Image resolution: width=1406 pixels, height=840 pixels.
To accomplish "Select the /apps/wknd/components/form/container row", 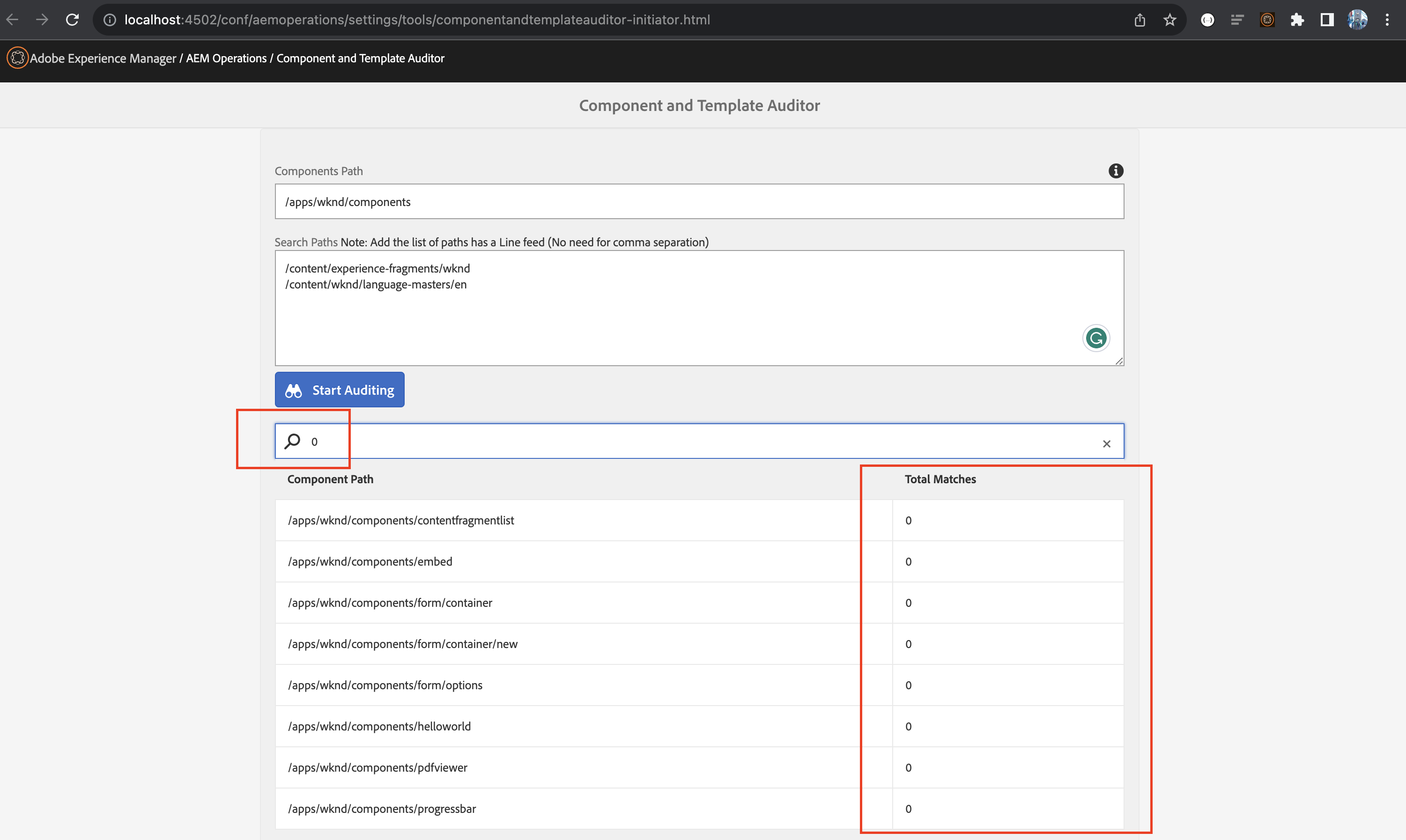I will pos(700,603).
